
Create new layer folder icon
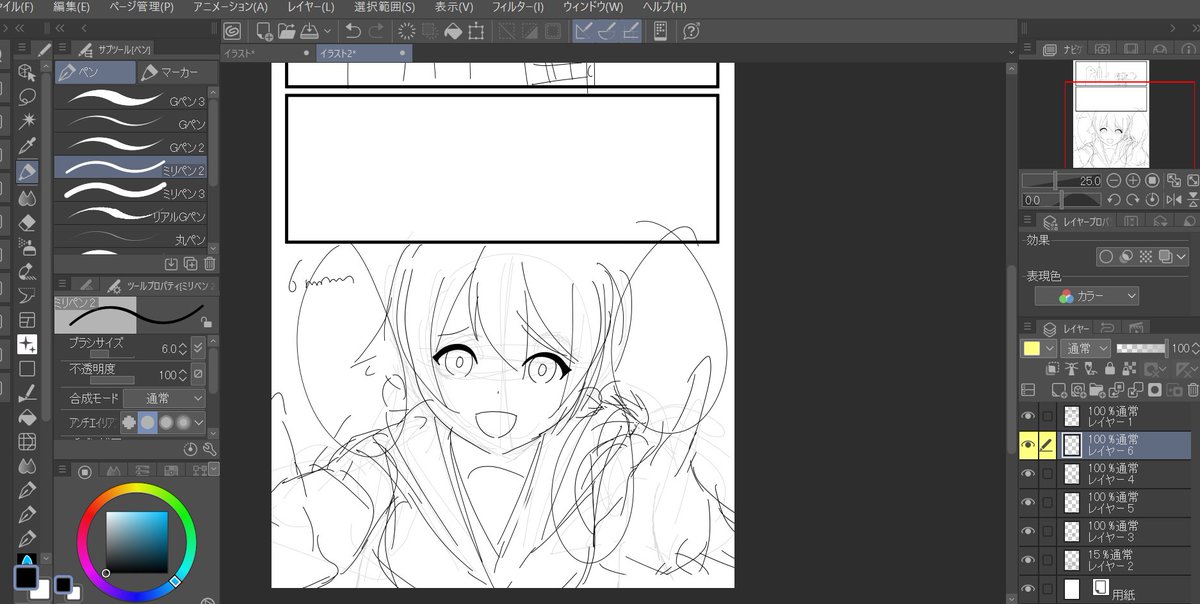tap(1098, 389)
